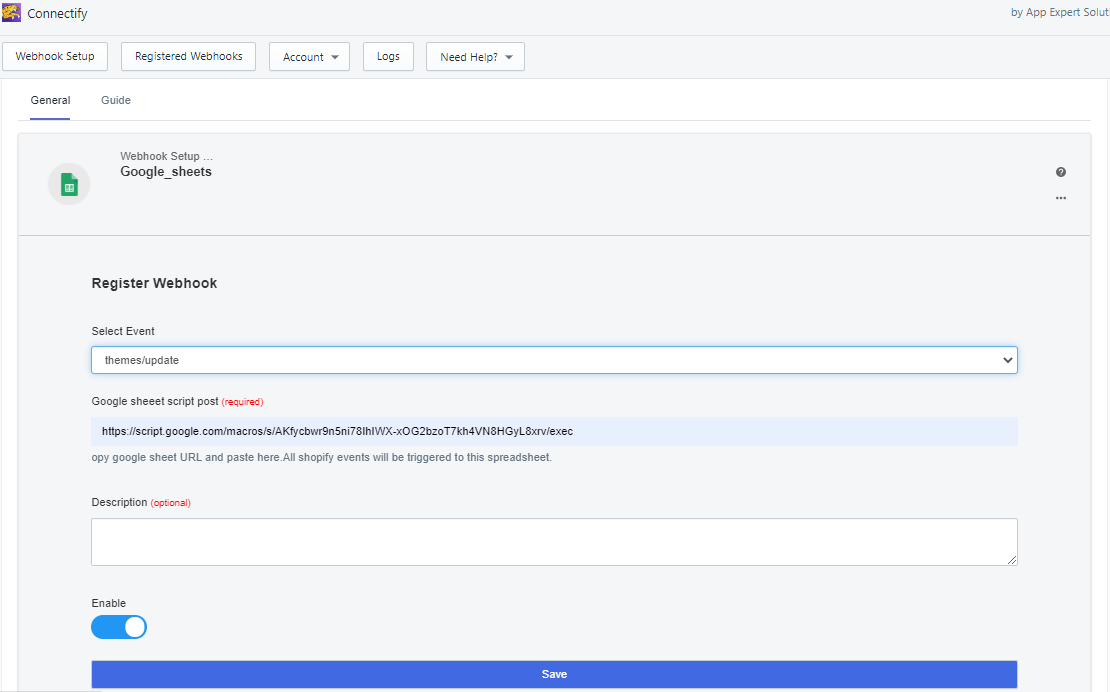1110x692 pixels.
Task: Click the textarea resize handle of Description
Action: point(1012,560)
